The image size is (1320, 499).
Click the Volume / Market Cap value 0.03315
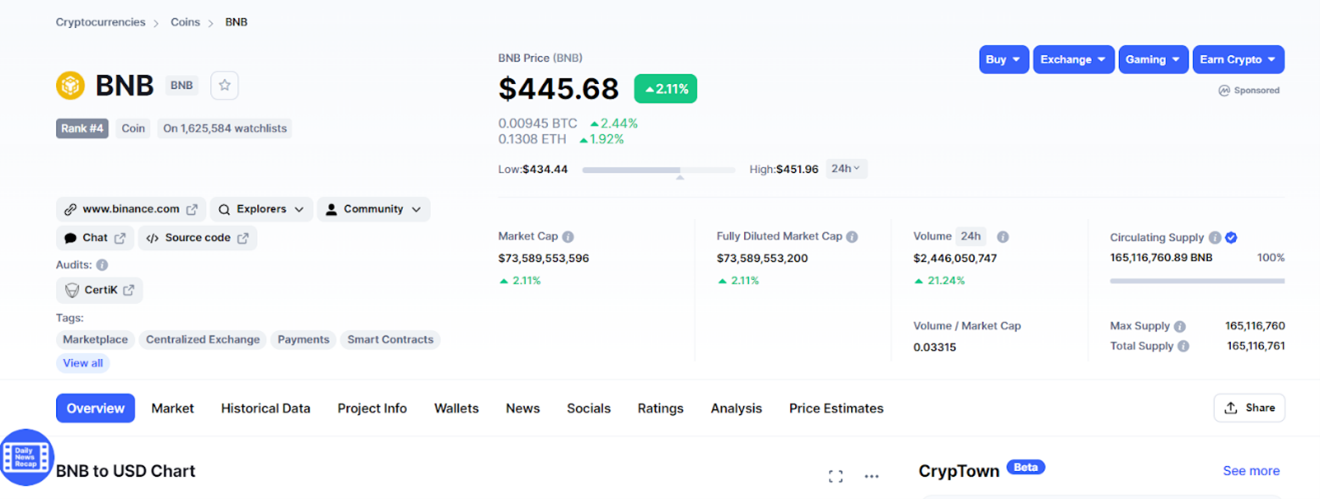click(x=935, y=347)
